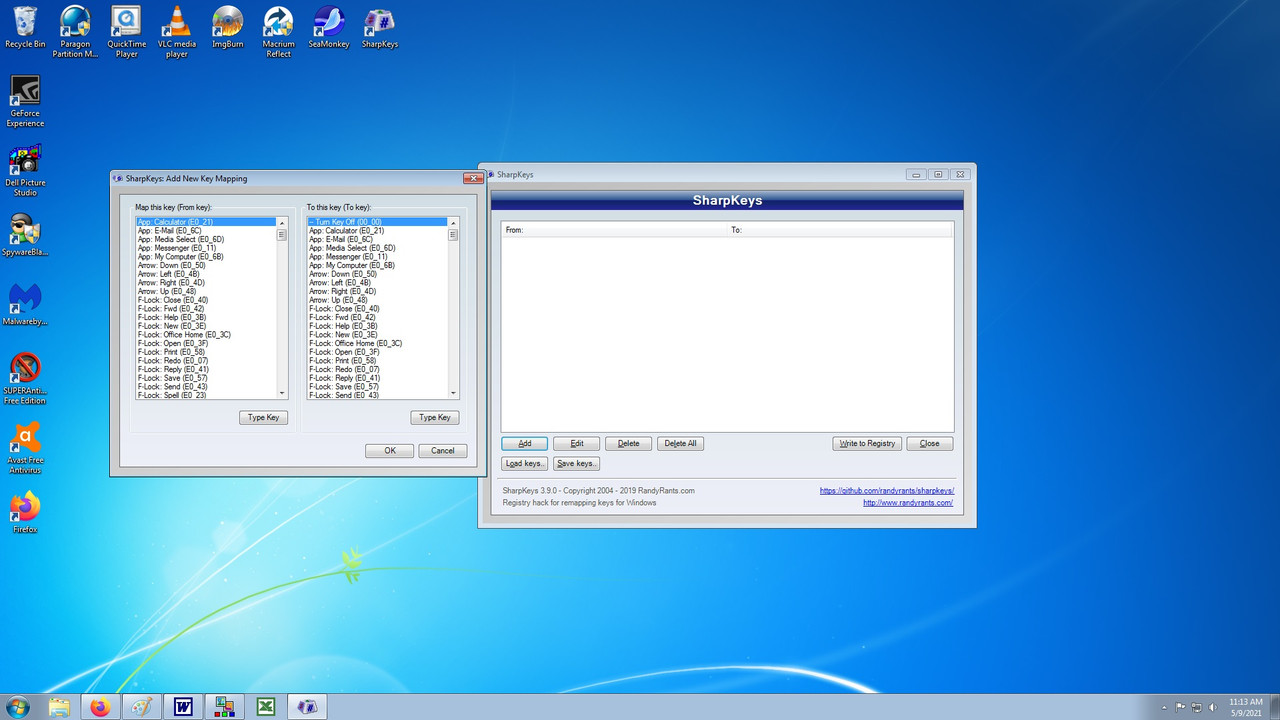Switch to Firefox on the taskbar
Viewport: 1280px width, 720px height.
(100, 707)
